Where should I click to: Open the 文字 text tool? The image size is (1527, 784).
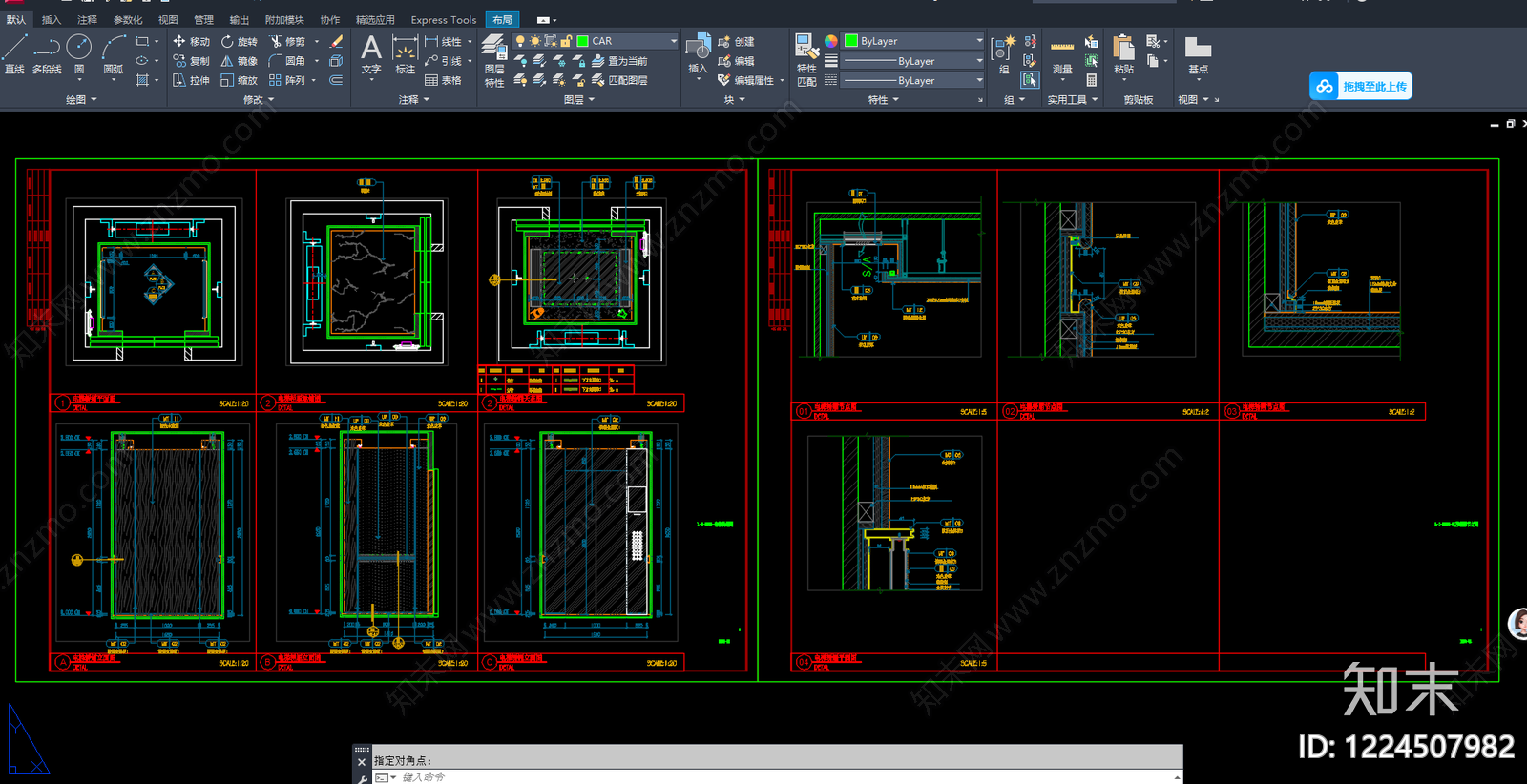pos(371,53)
